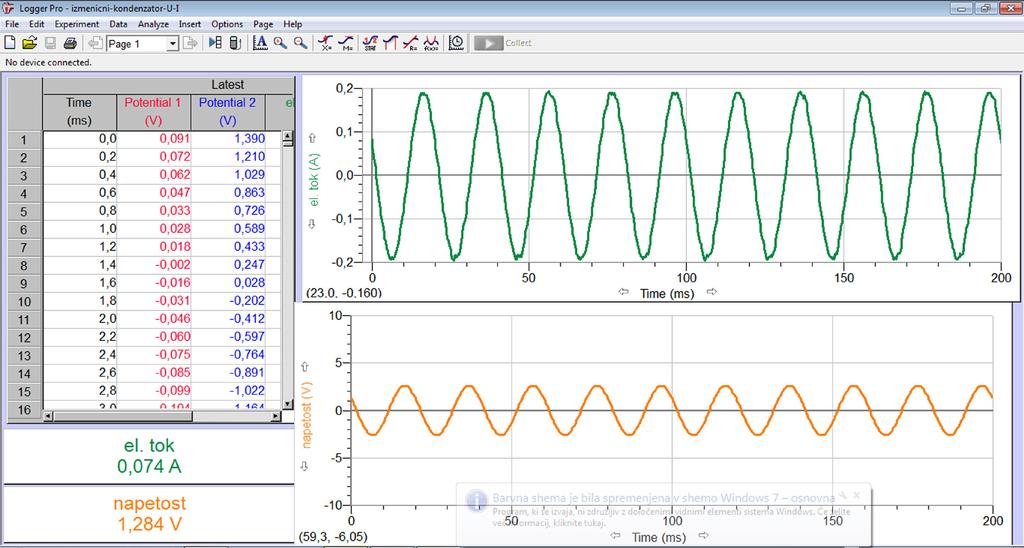
Task: Click the el. tok 0,074 A meter
Action: 149,457
